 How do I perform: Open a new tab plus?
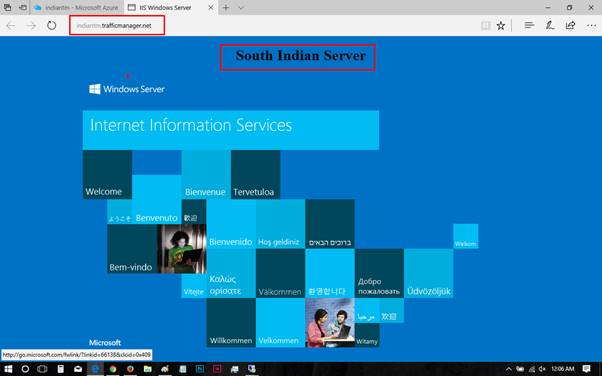[x=226, y=8]
